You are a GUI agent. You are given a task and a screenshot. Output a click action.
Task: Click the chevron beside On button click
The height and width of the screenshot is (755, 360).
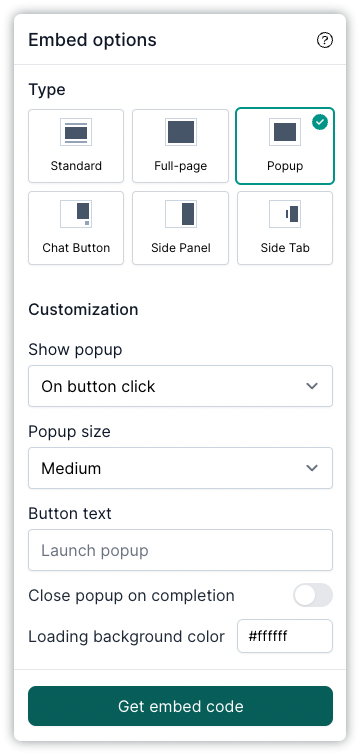[x=312, y=386]
